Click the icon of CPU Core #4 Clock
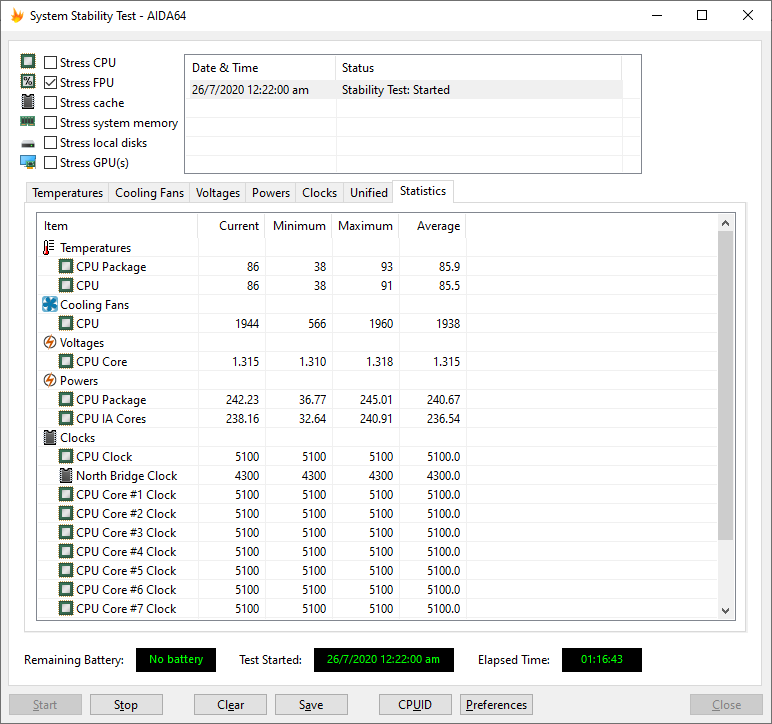 (x=65, y=551)
